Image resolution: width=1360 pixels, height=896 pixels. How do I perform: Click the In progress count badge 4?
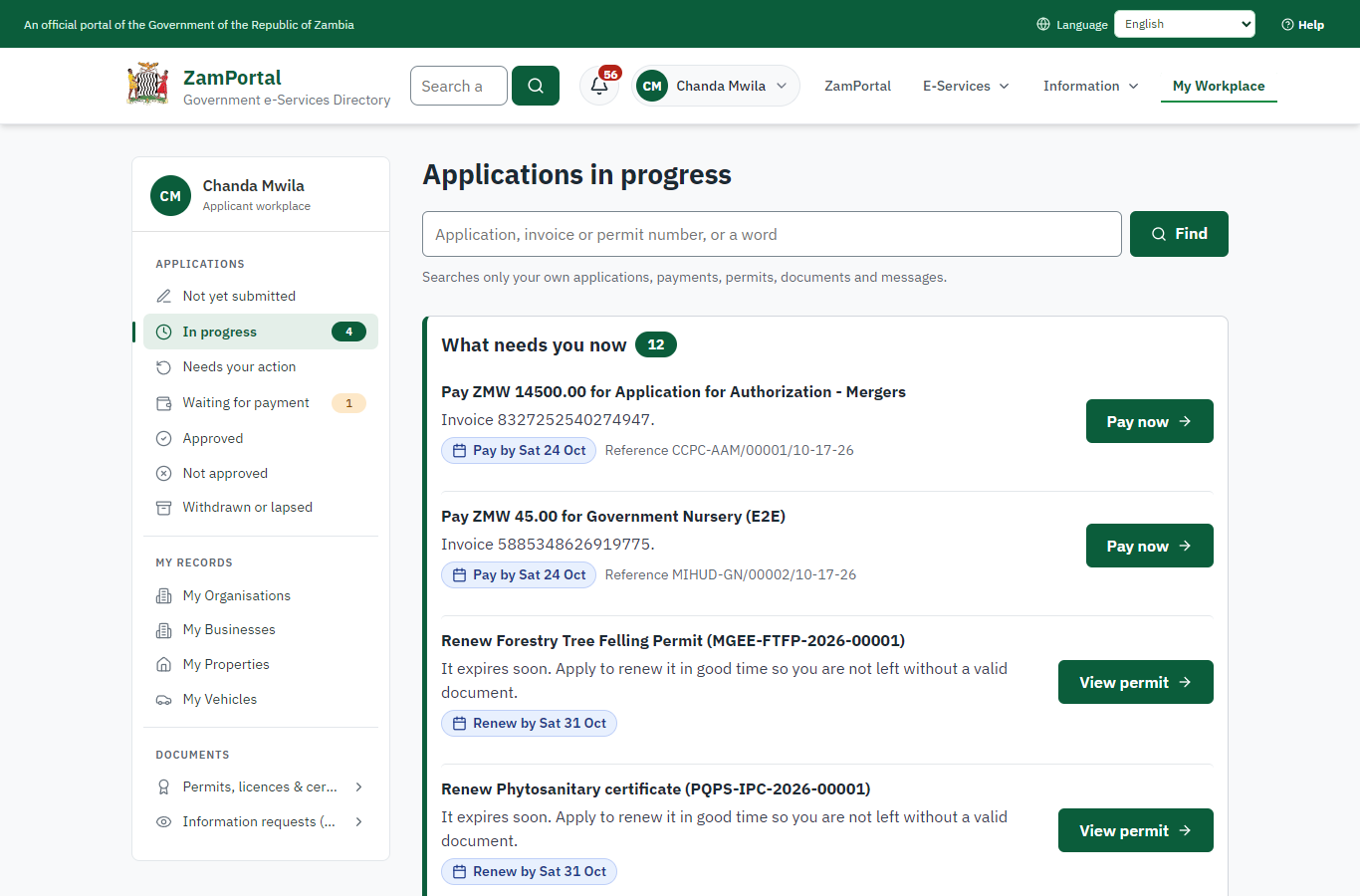348,332
